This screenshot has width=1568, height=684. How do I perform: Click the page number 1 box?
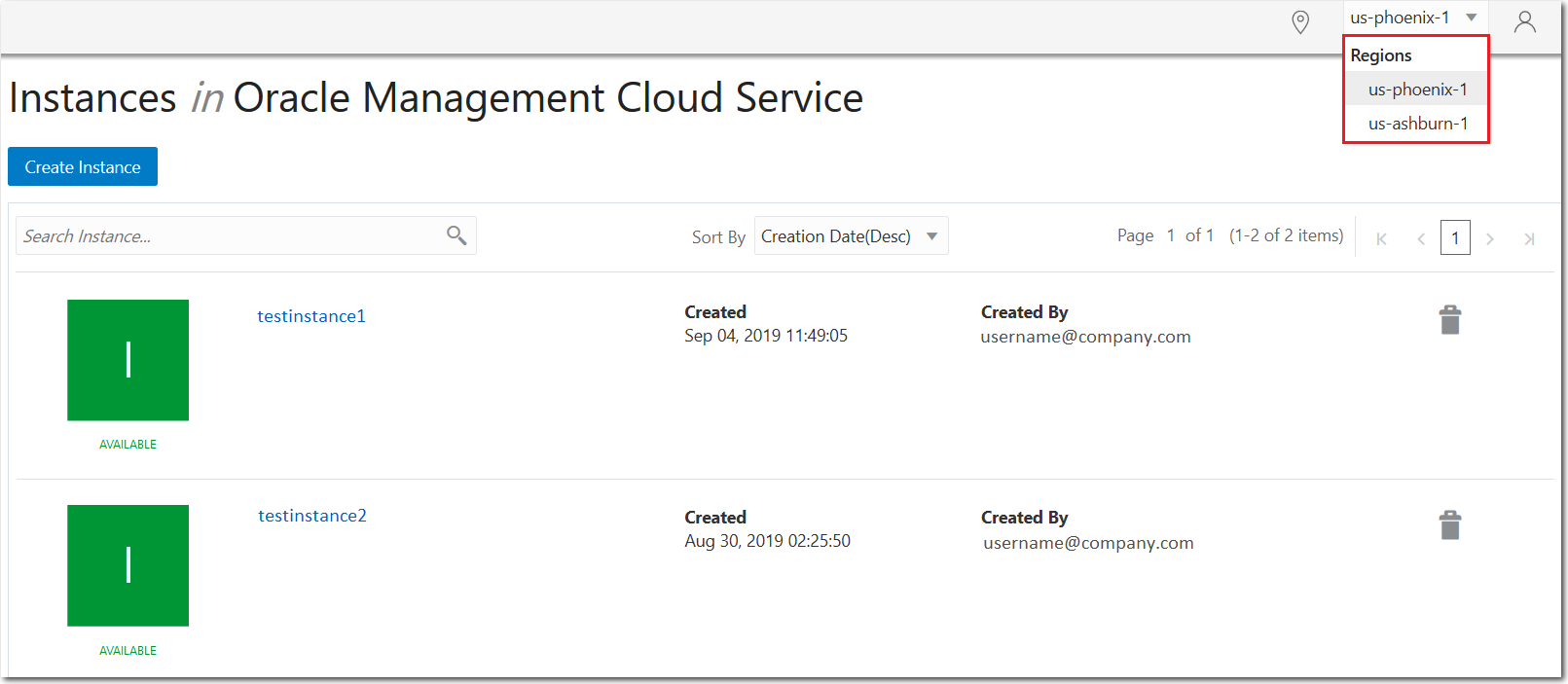[1455, 238]
